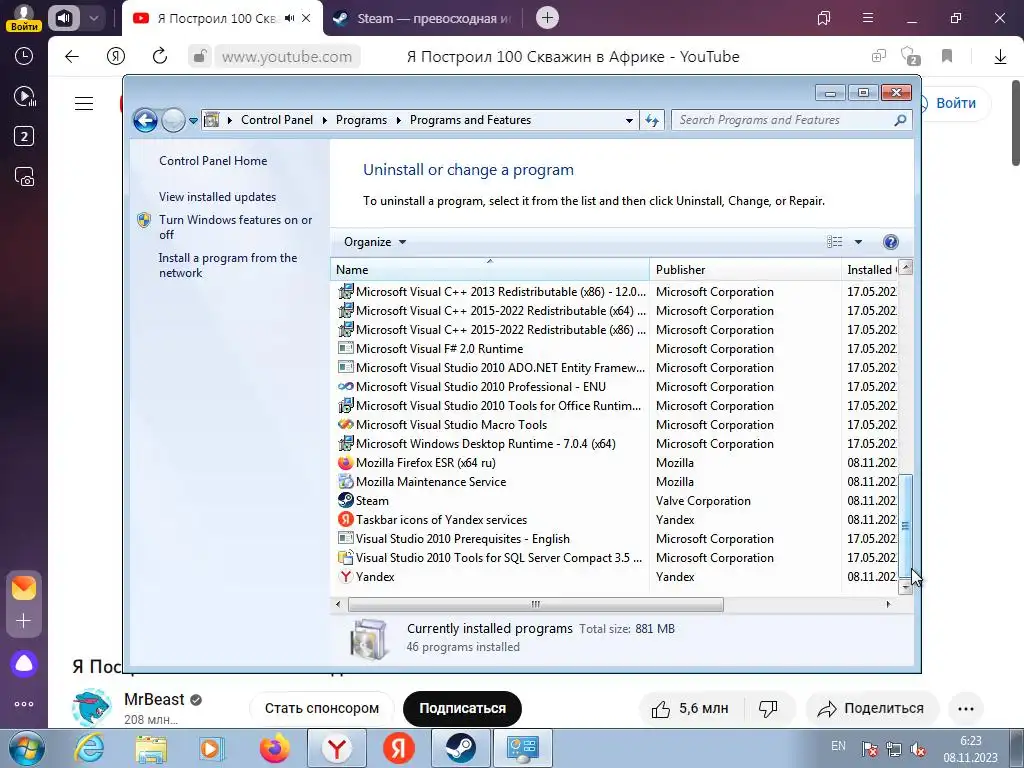Open Install a program from the network
This screenshot has width=1024, height=768.
click(x=228, y=265)
